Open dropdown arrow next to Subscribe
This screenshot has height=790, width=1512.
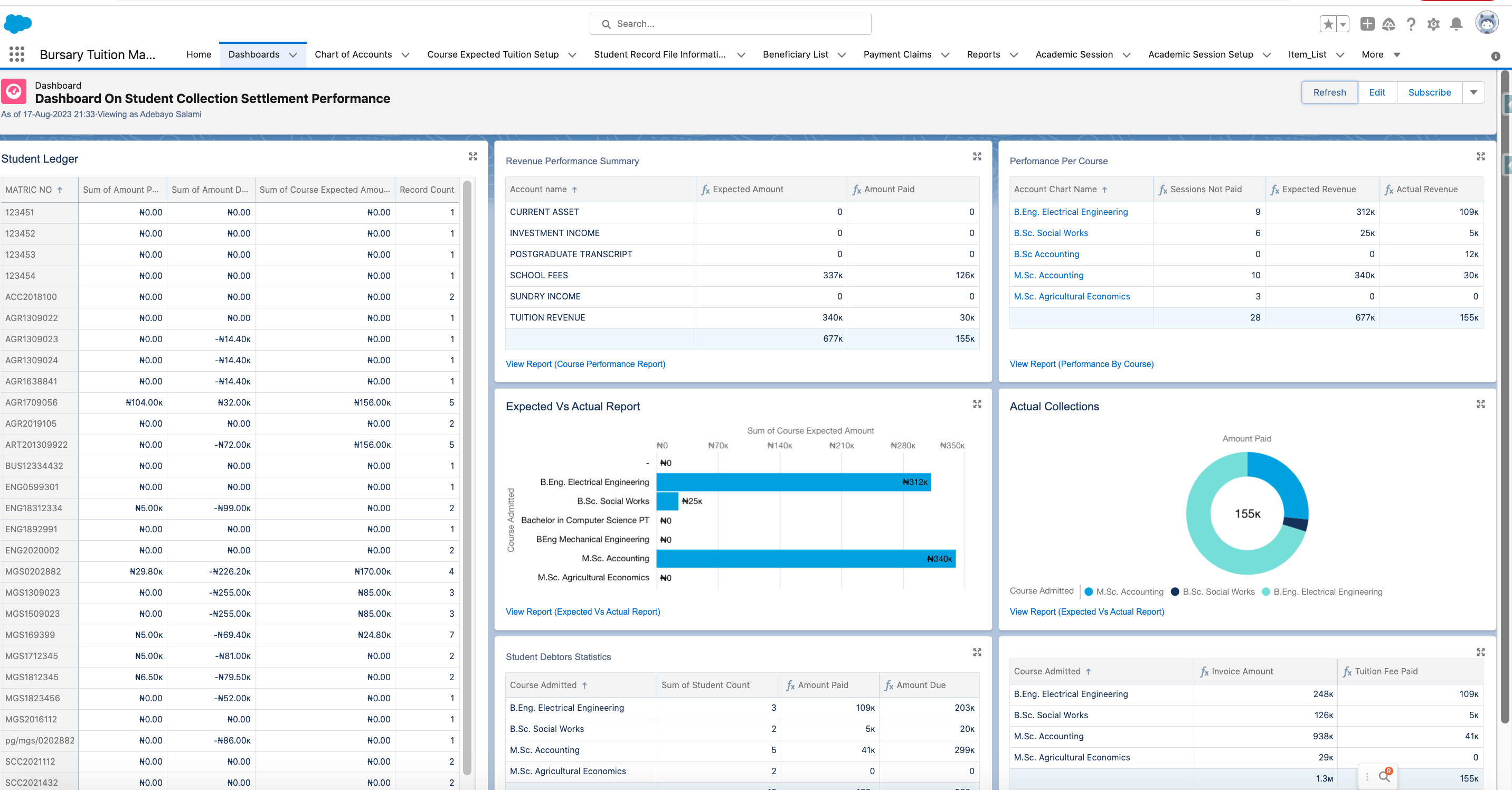pyautogui.click(x=1473, y=92)
